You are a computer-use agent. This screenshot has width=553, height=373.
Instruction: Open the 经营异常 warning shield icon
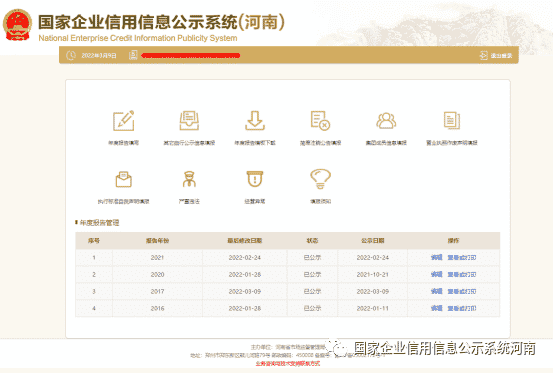pos(255,179)
